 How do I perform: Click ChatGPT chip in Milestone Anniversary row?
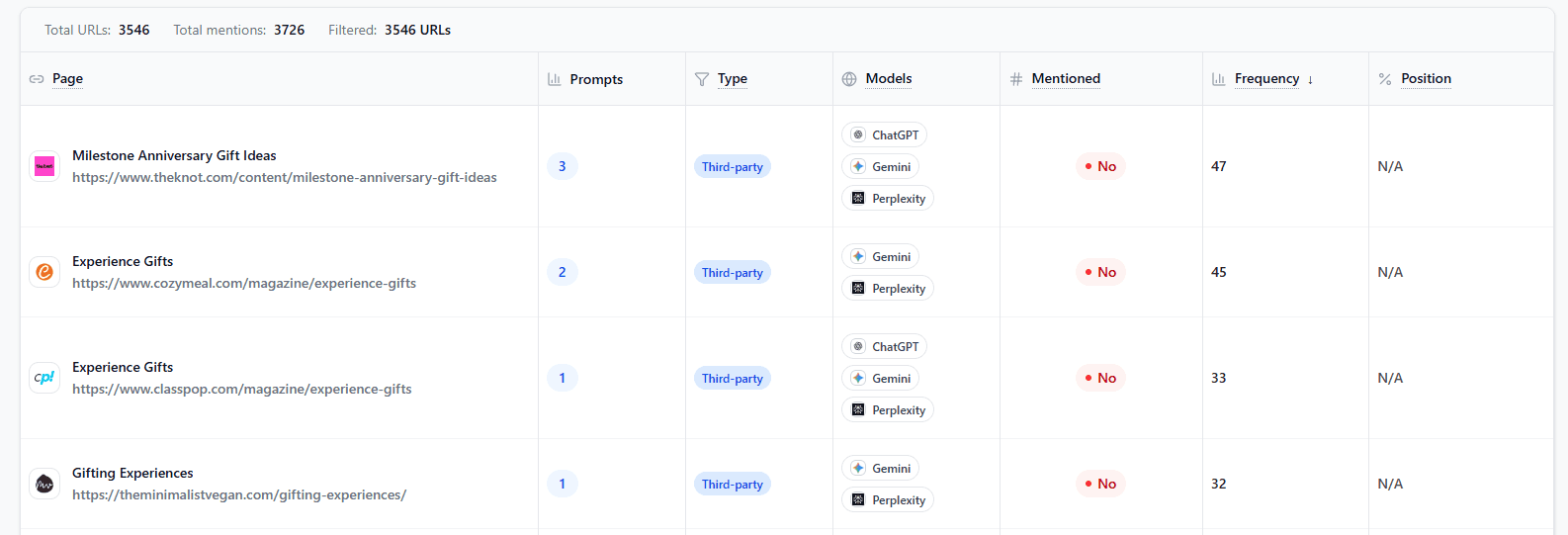pos(885,135)
